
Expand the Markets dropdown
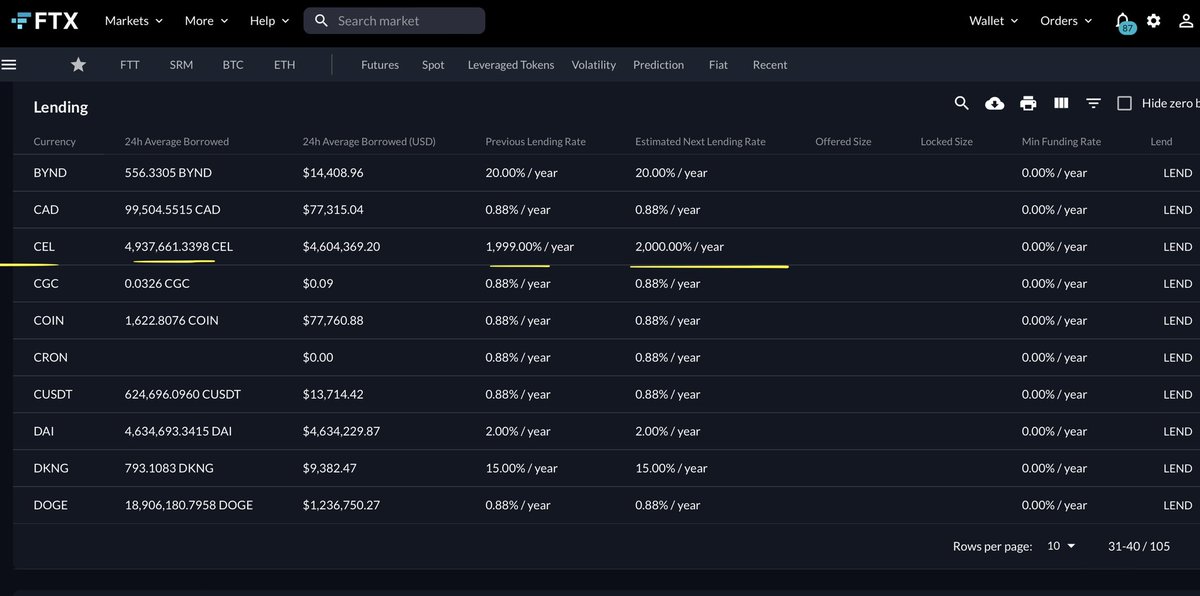point(134,20)
